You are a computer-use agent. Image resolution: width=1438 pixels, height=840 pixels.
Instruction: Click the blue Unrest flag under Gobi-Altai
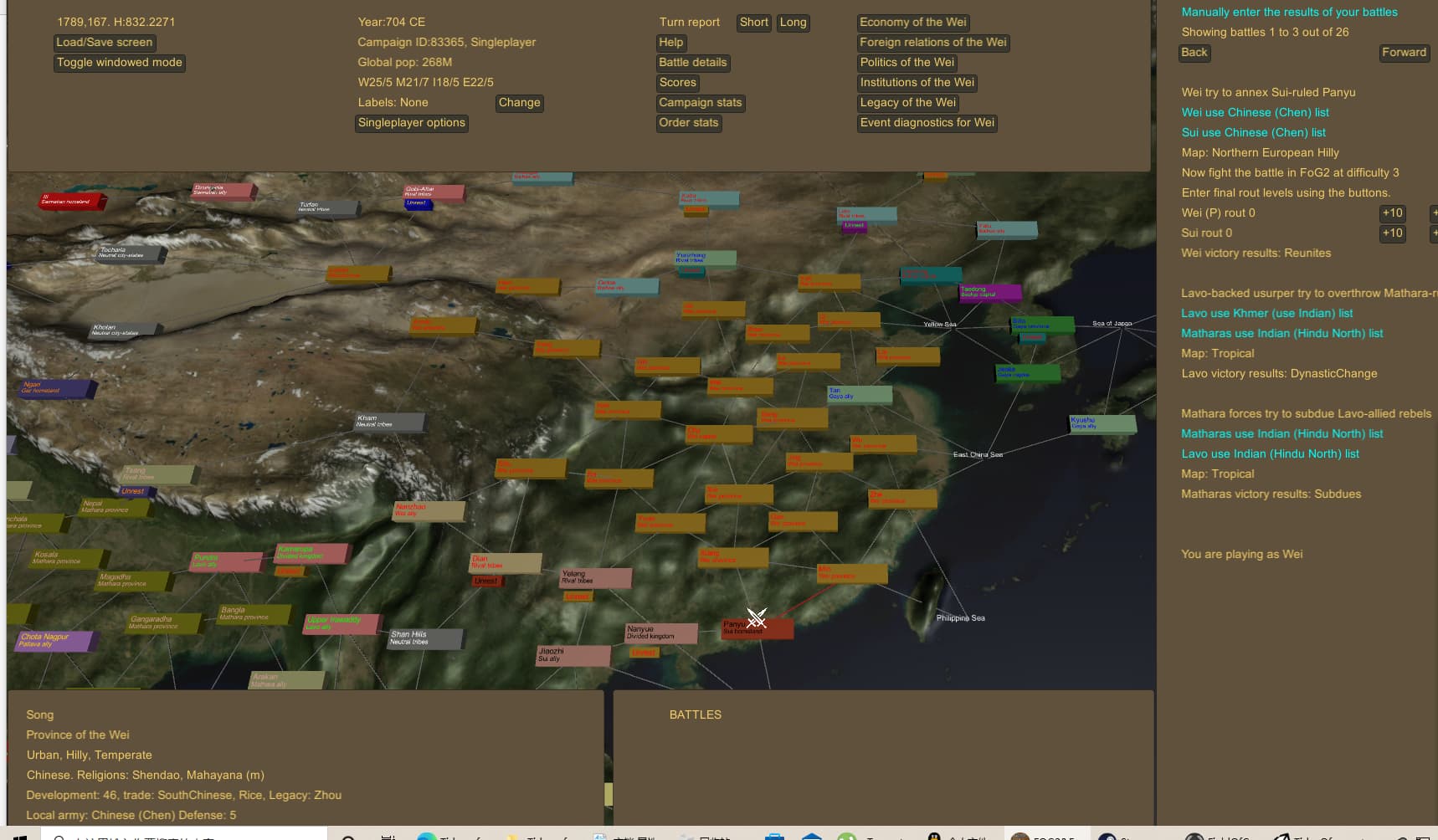419,203
